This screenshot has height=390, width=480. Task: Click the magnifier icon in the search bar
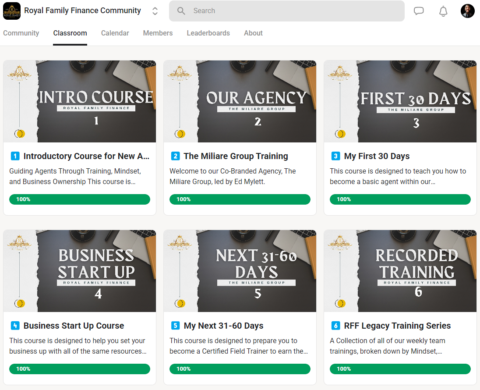pos(181,11)
